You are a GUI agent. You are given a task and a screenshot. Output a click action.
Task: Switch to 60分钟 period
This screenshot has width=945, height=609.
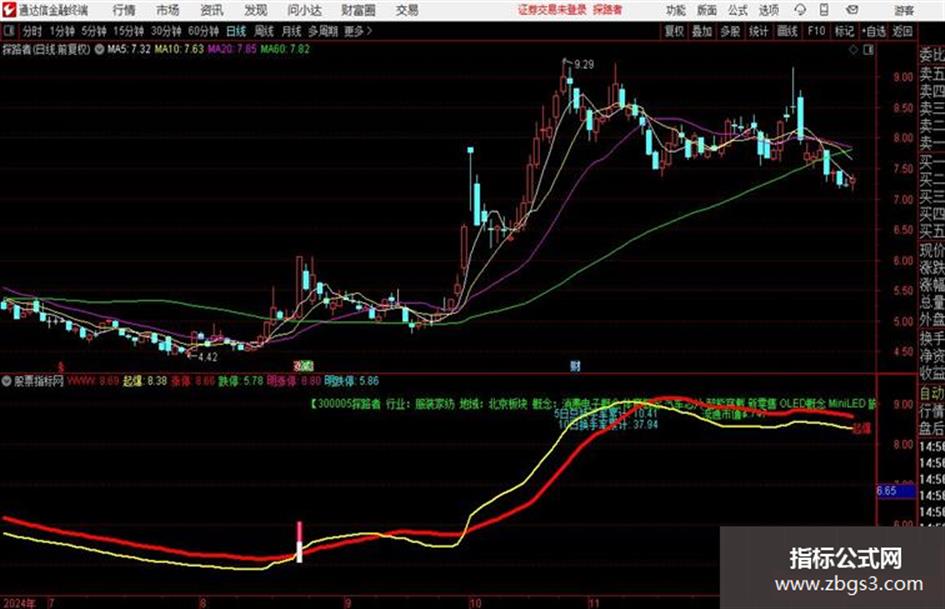203,31
